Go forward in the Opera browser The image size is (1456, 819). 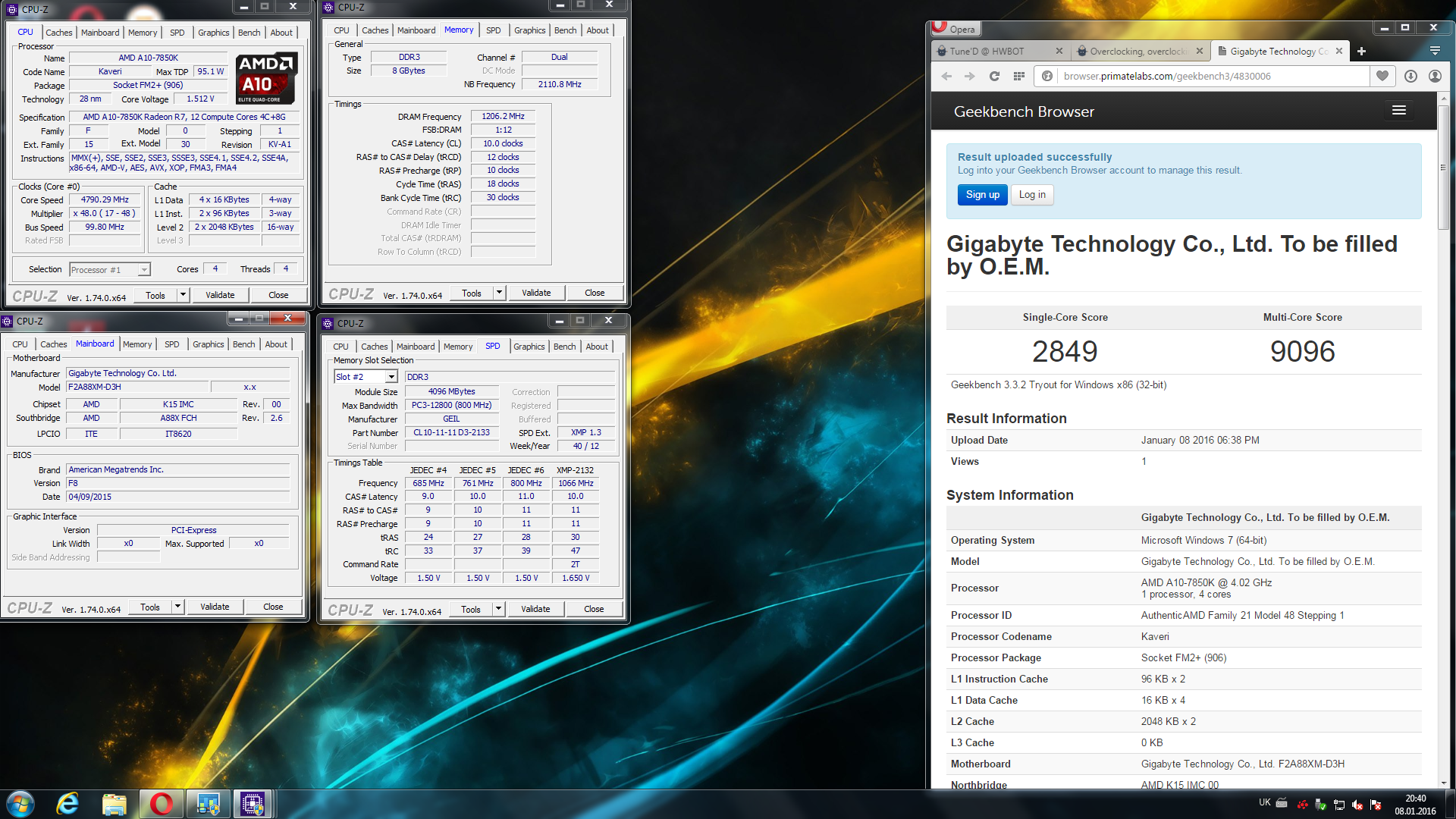coord(970,76)
